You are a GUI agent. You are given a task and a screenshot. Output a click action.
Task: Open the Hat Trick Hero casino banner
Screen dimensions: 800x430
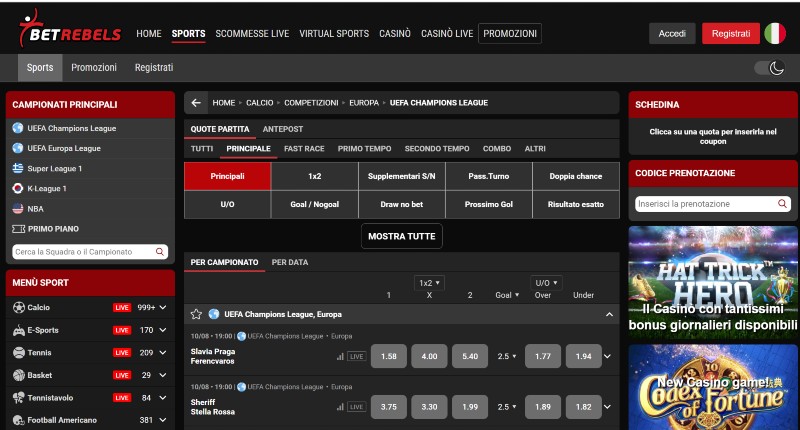(713, 283)
